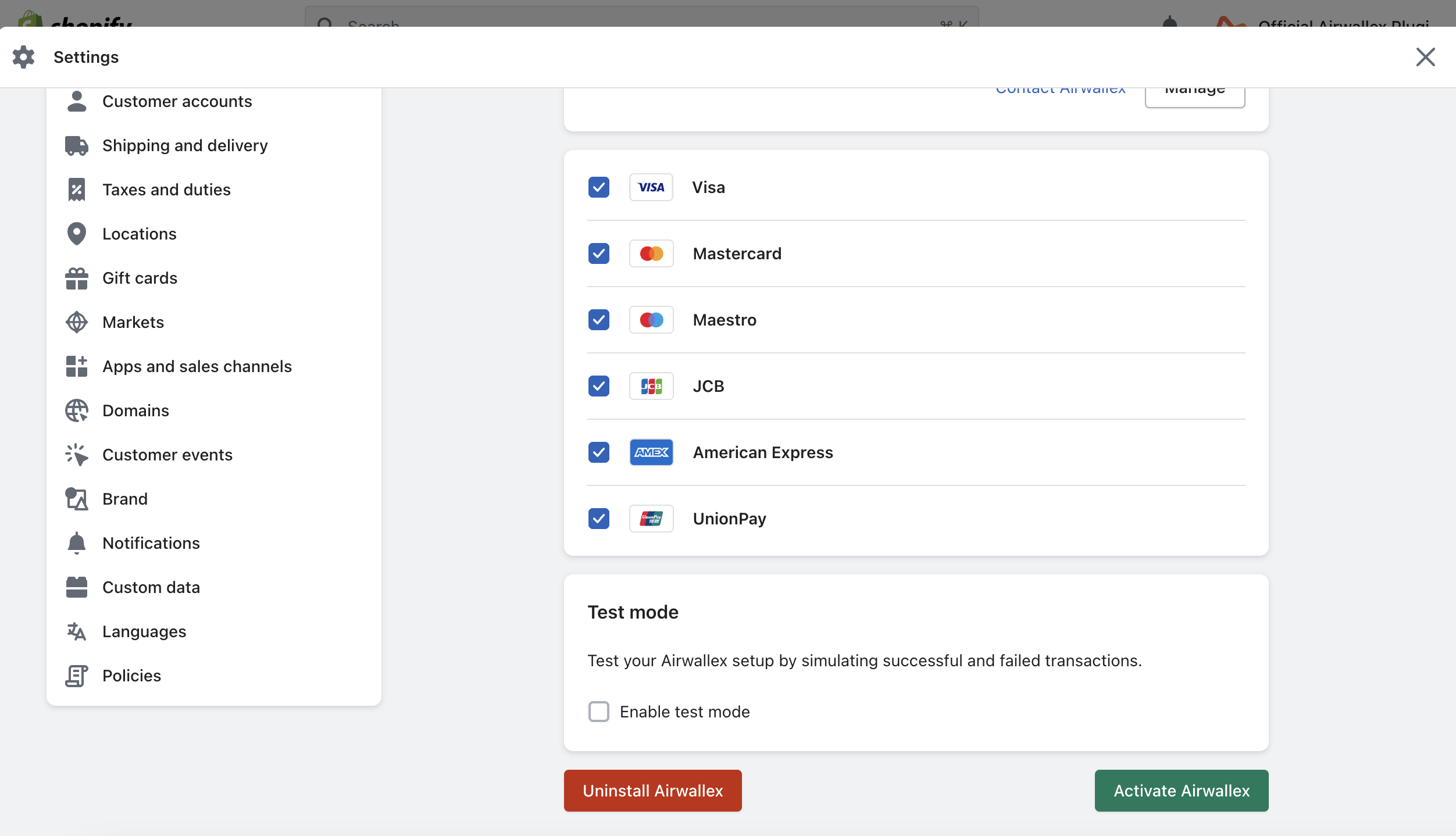The width and height of the screenshot is (1456, 836).
Task: Click the Languages translate icon
Action: [x=76, y=631]
